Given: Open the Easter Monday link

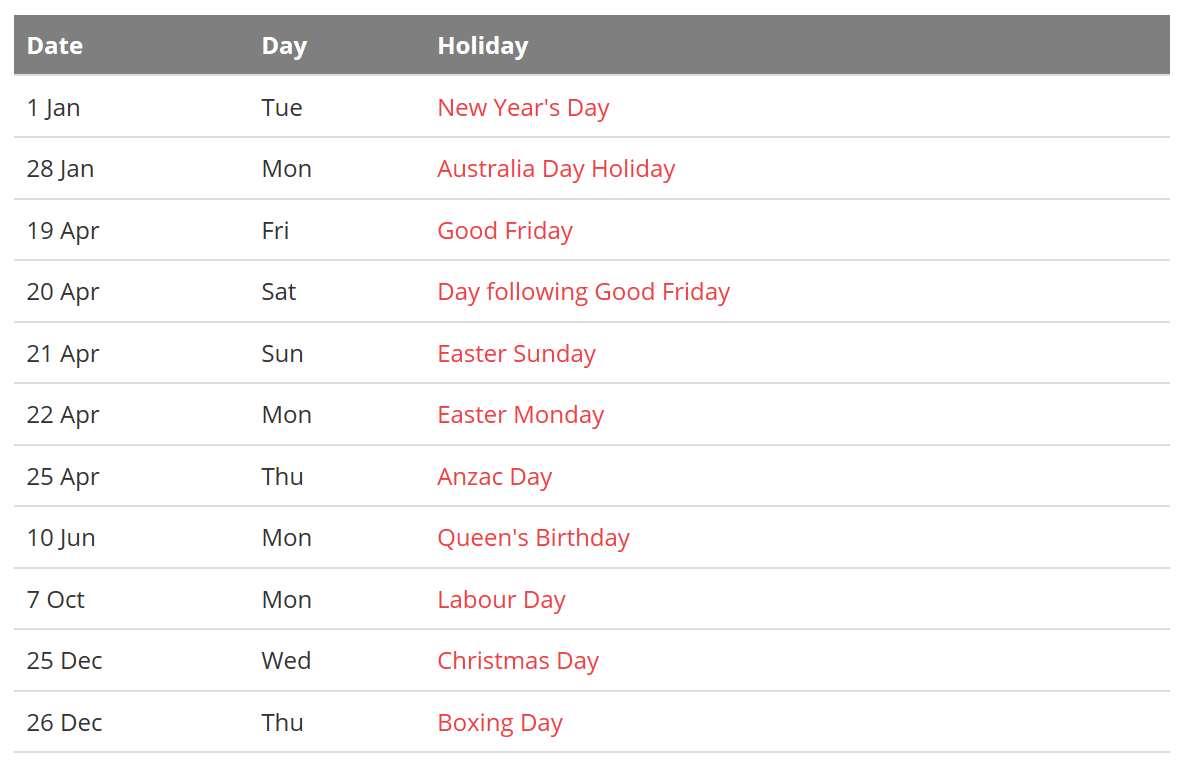Looking at the screenshot, I should (520, 415).
